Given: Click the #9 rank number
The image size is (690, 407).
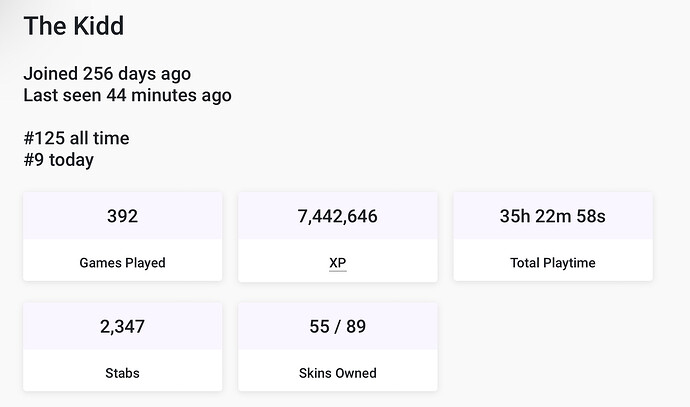Looking at the screenshot, I should pos(35,160).
